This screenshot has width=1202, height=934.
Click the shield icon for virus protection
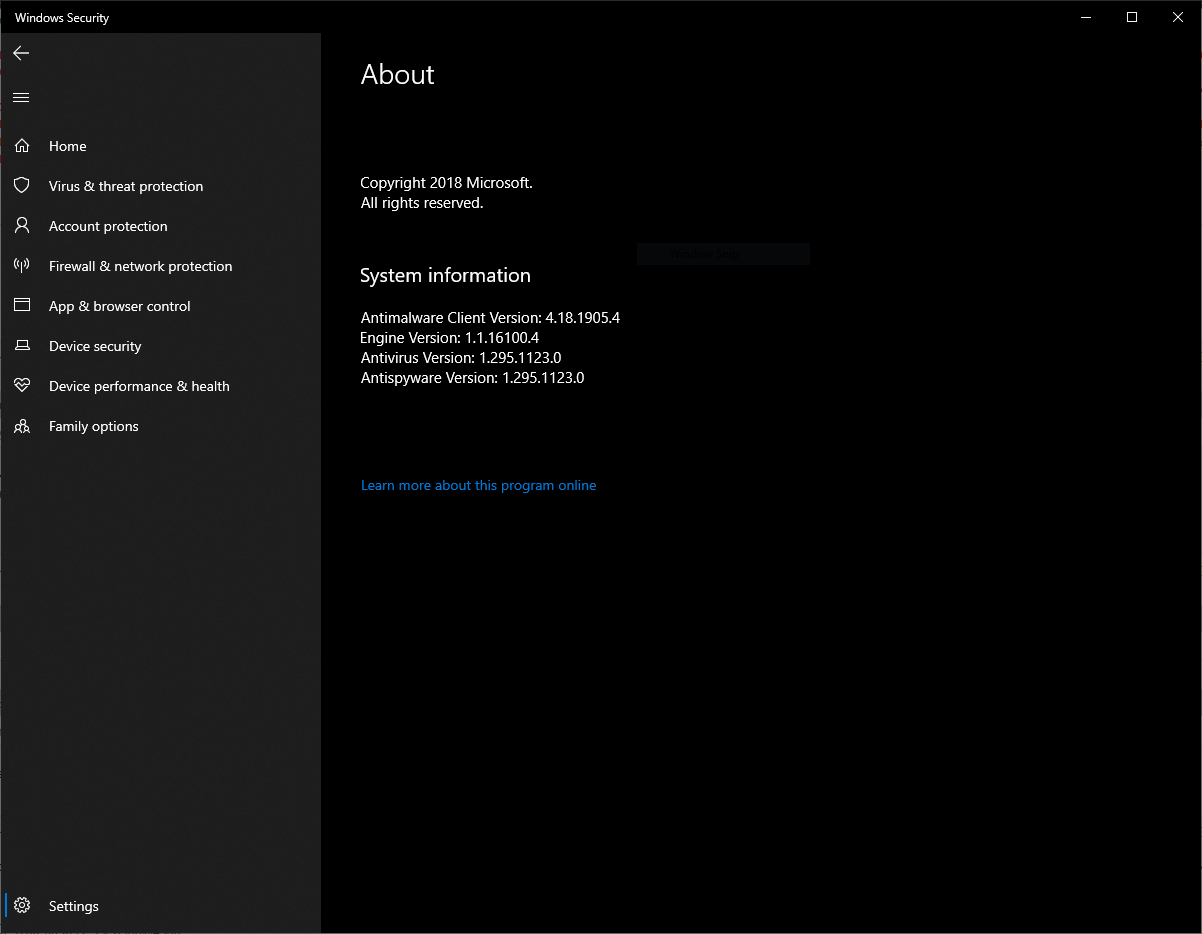click(22, 186)
